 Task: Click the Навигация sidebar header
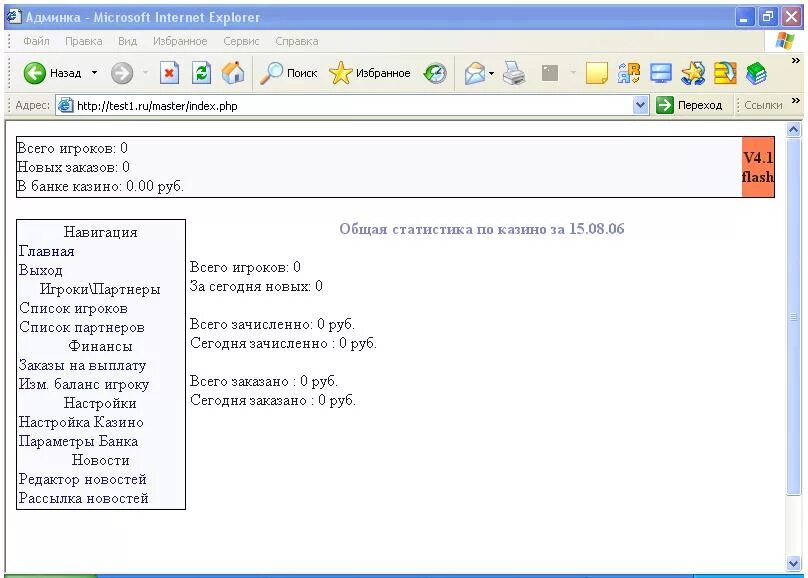coord(100,232)
